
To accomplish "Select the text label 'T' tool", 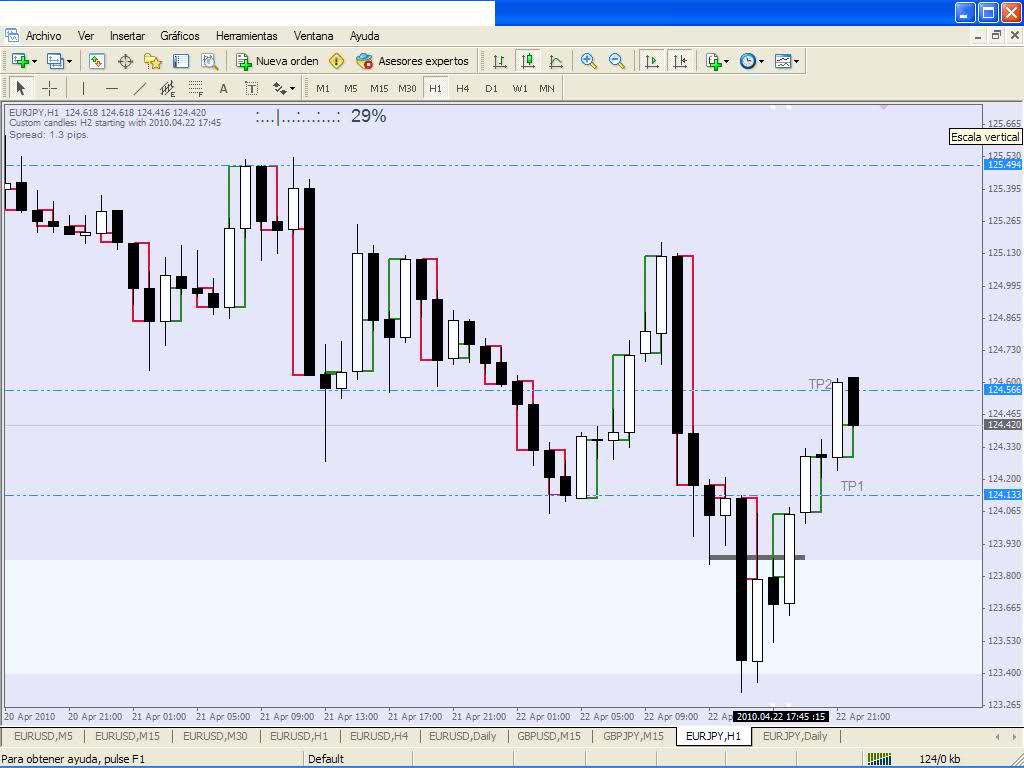I will click(251, 88).
